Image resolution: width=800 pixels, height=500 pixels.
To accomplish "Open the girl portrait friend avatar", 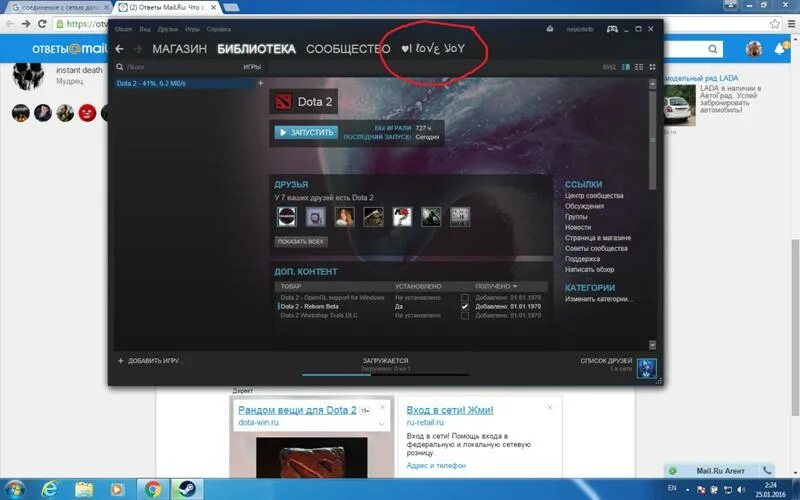I will pyautogui.click(x=344, y=217).
